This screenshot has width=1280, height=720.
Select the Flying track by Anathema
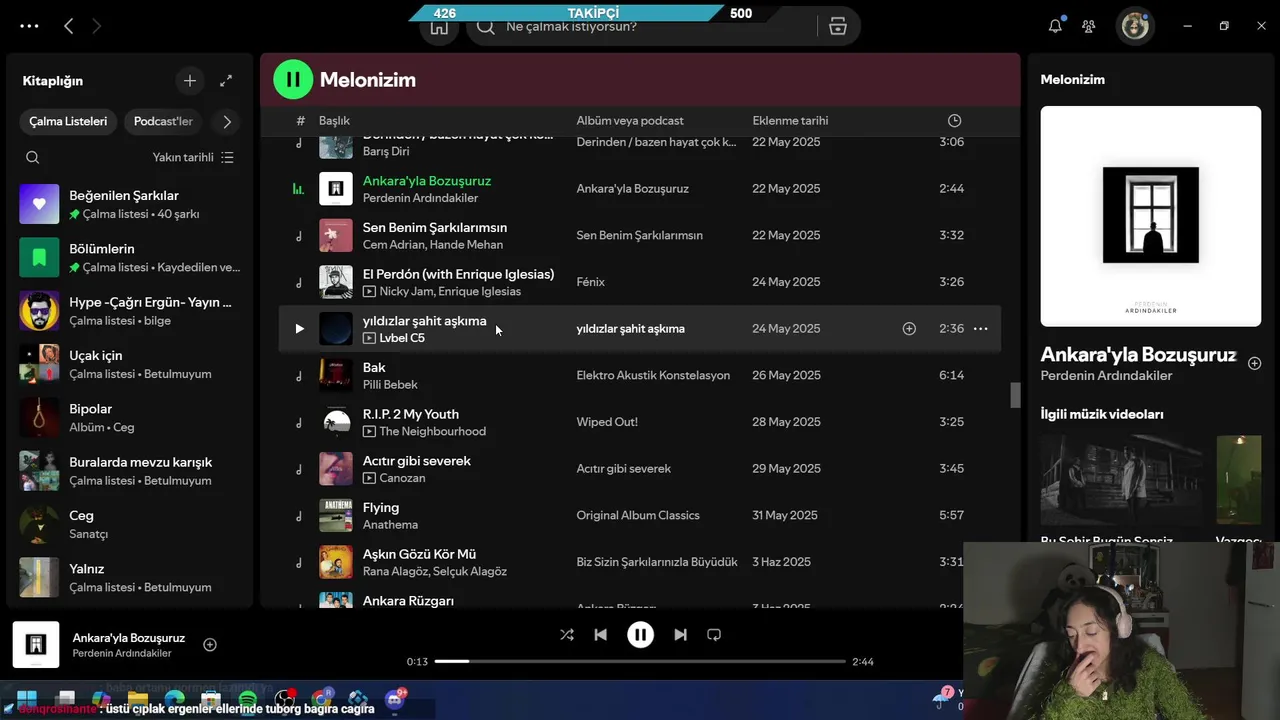640,515
